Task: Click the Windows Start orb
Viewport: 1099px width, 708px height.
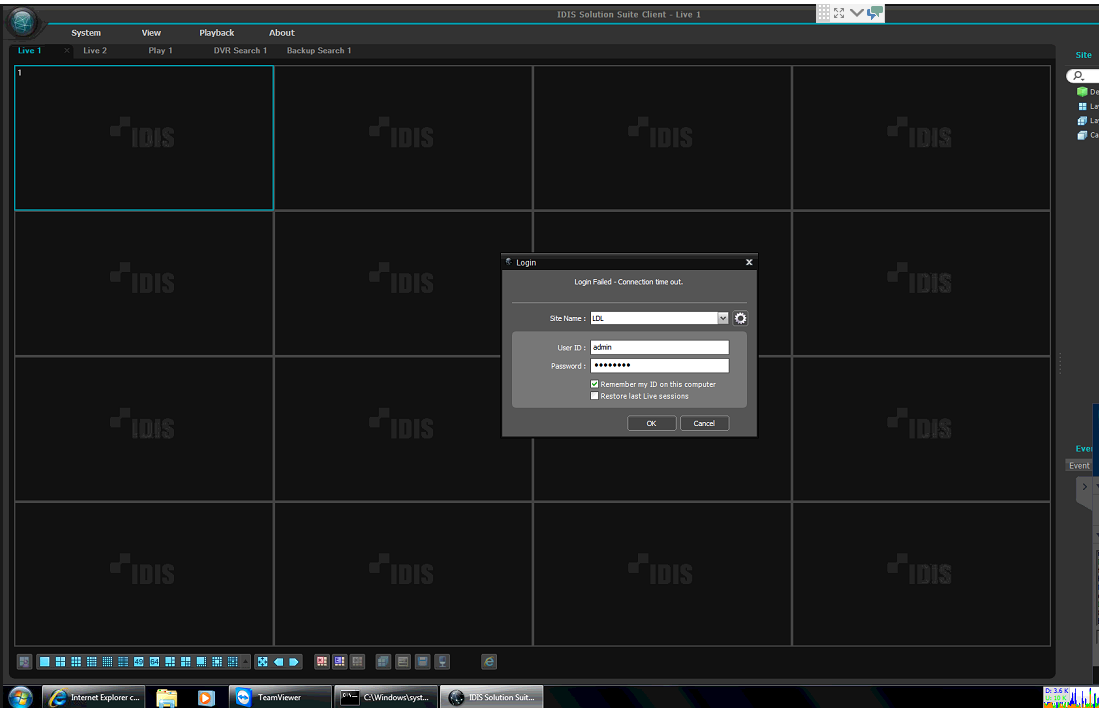Action: (20, 697)
